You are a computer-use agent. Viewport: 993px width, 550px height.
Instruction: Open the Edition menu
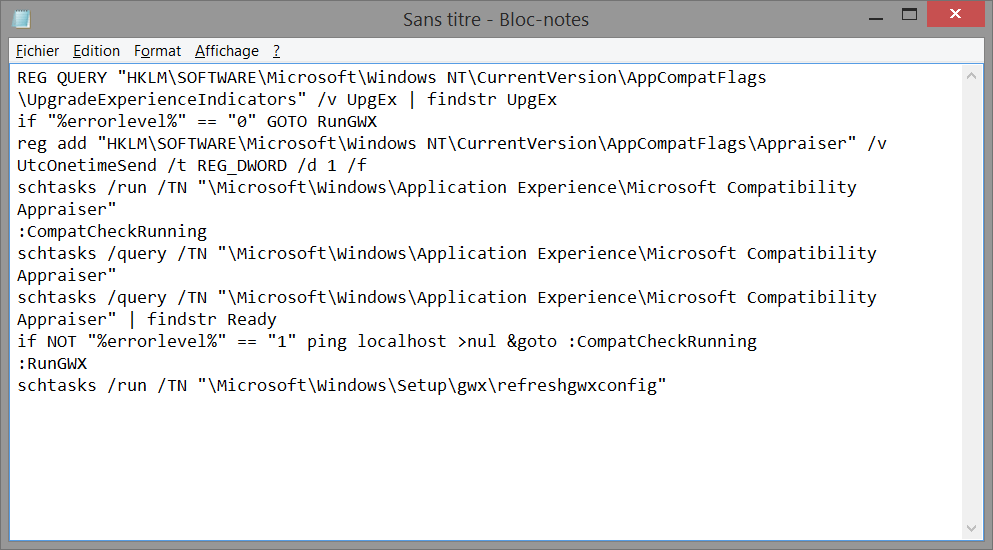[x=96, y=51]
